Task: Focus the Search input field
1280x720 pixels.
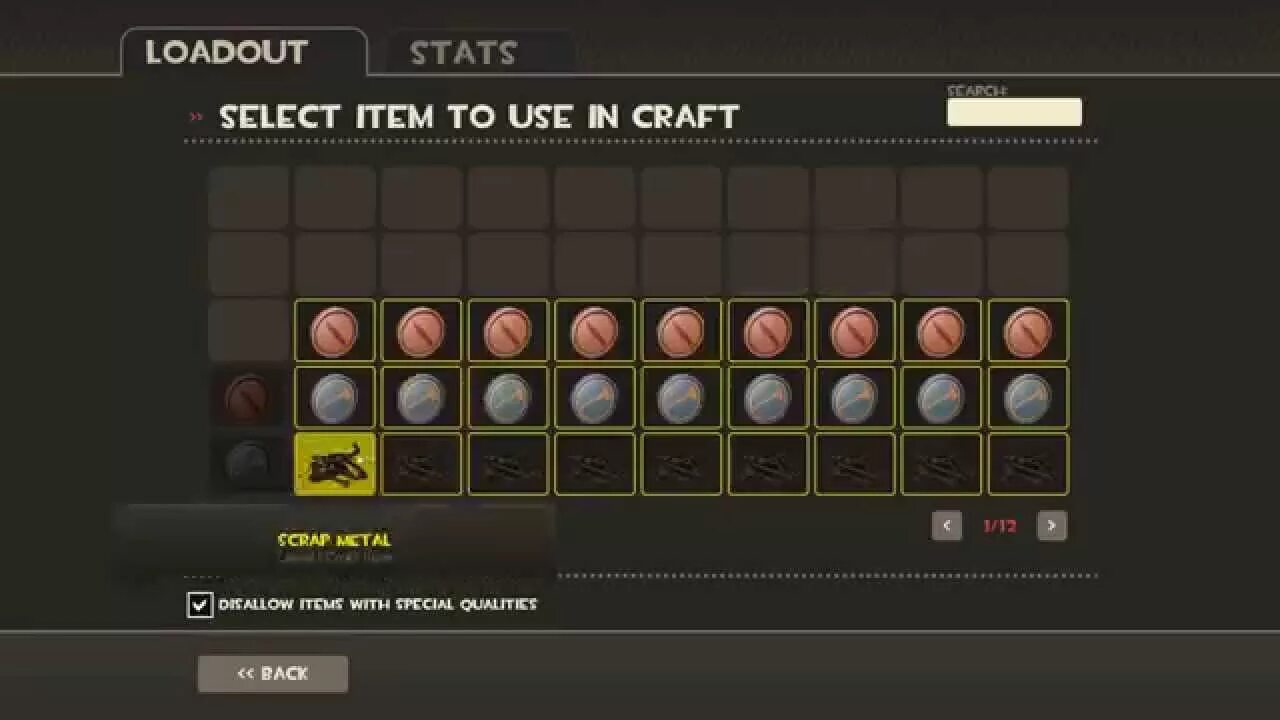Action: pyautogui.click(x=1014, y=112)
